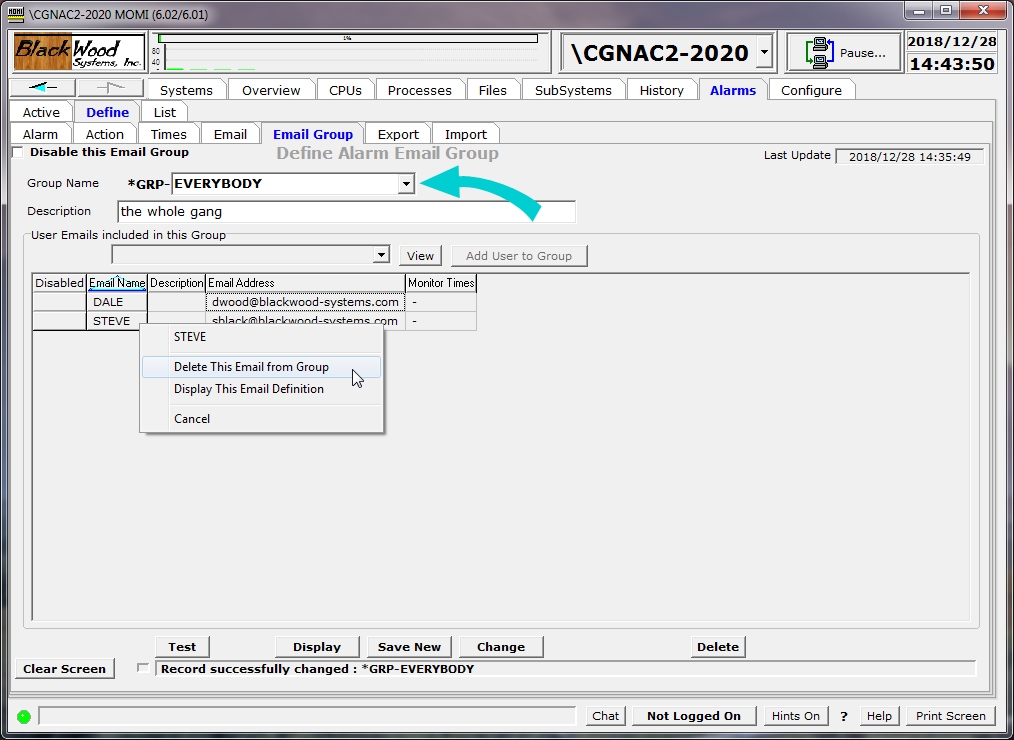
Task: Click the Email Name column header
Action: [117, 283]
